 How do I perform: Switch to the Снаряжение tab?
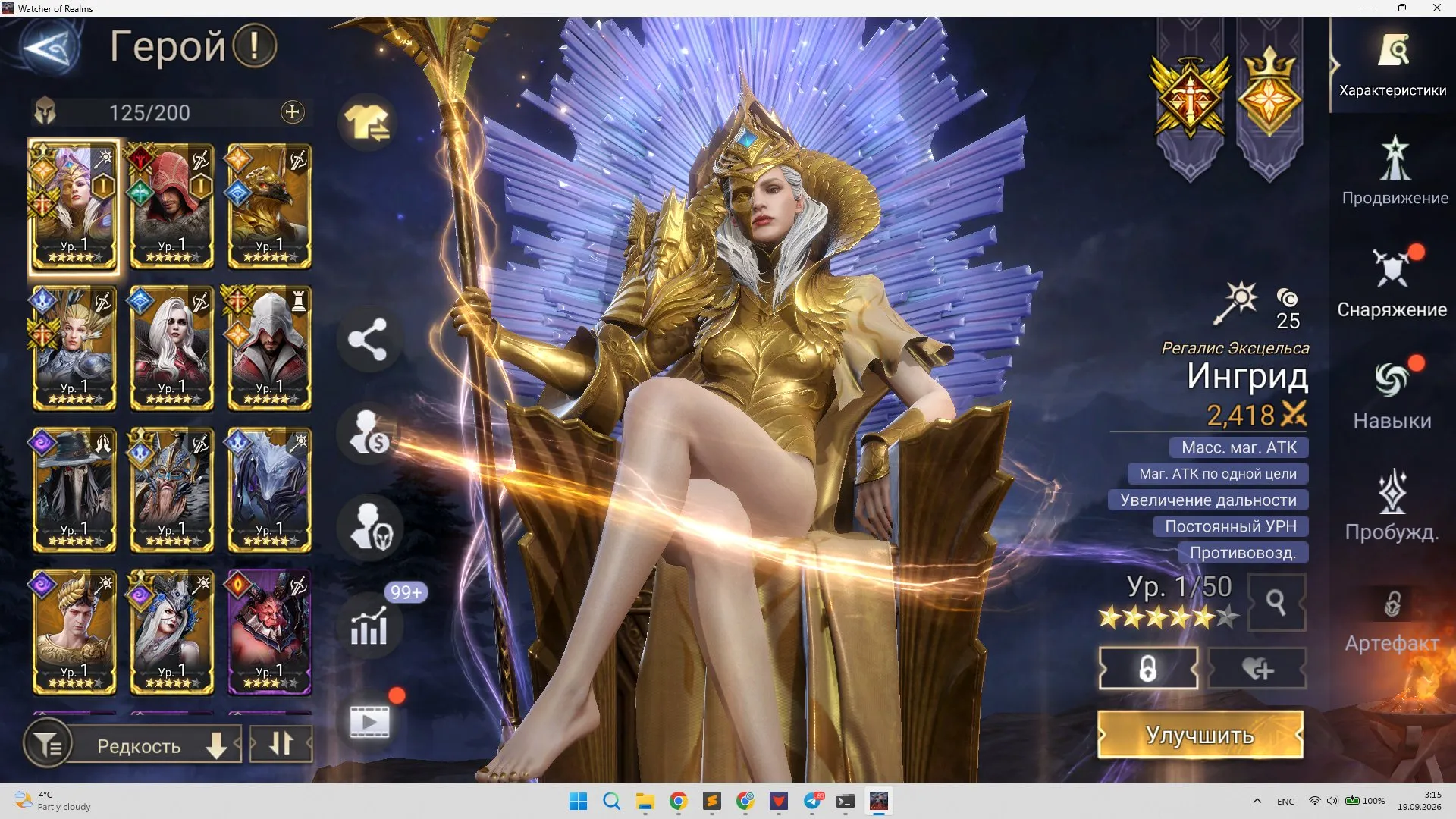click(x=1392, y=283)
